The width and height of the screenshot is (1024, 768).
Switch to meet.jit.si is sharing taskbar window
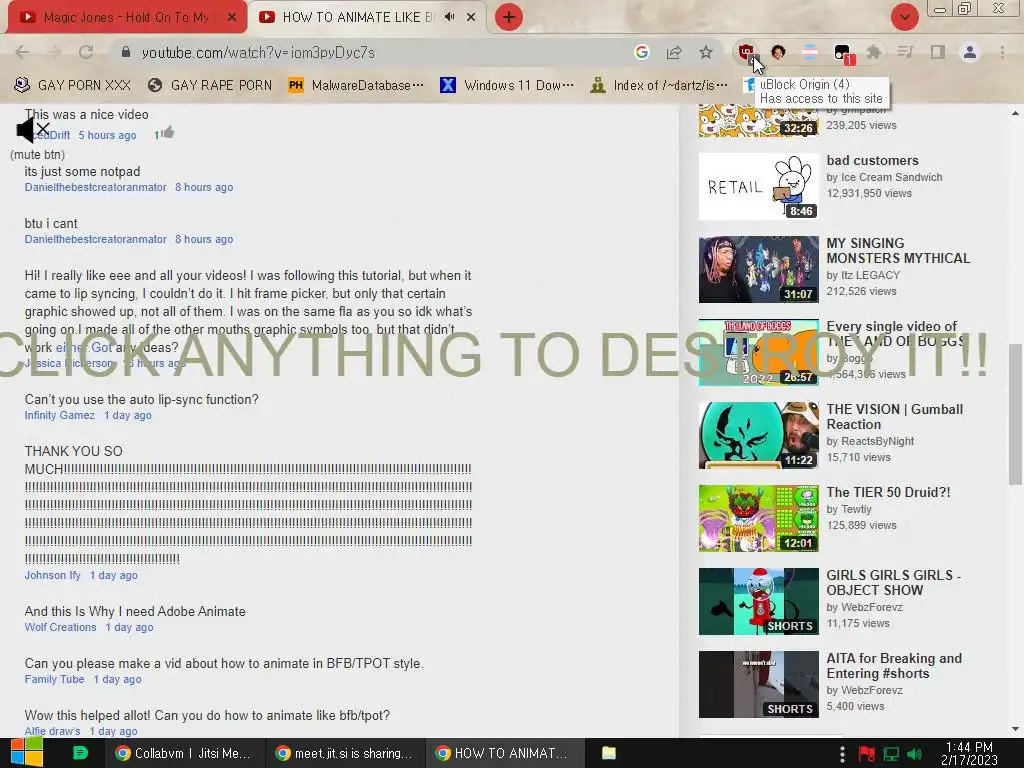pos(344,753)
